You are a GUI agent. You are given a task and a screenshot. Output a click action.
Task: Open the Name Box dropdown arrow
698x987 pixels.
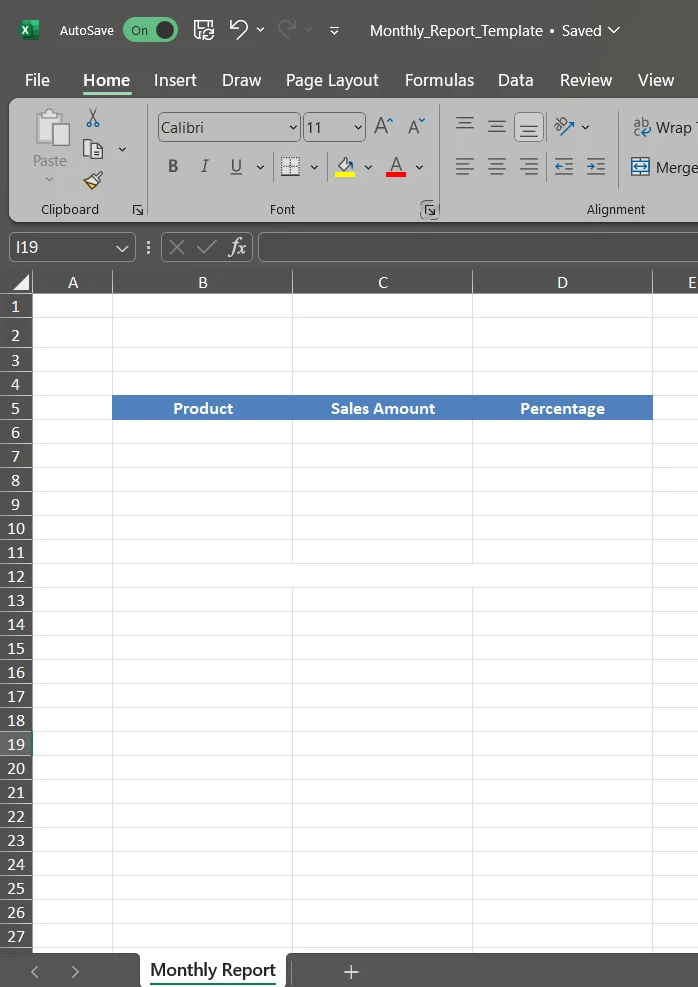122,247
